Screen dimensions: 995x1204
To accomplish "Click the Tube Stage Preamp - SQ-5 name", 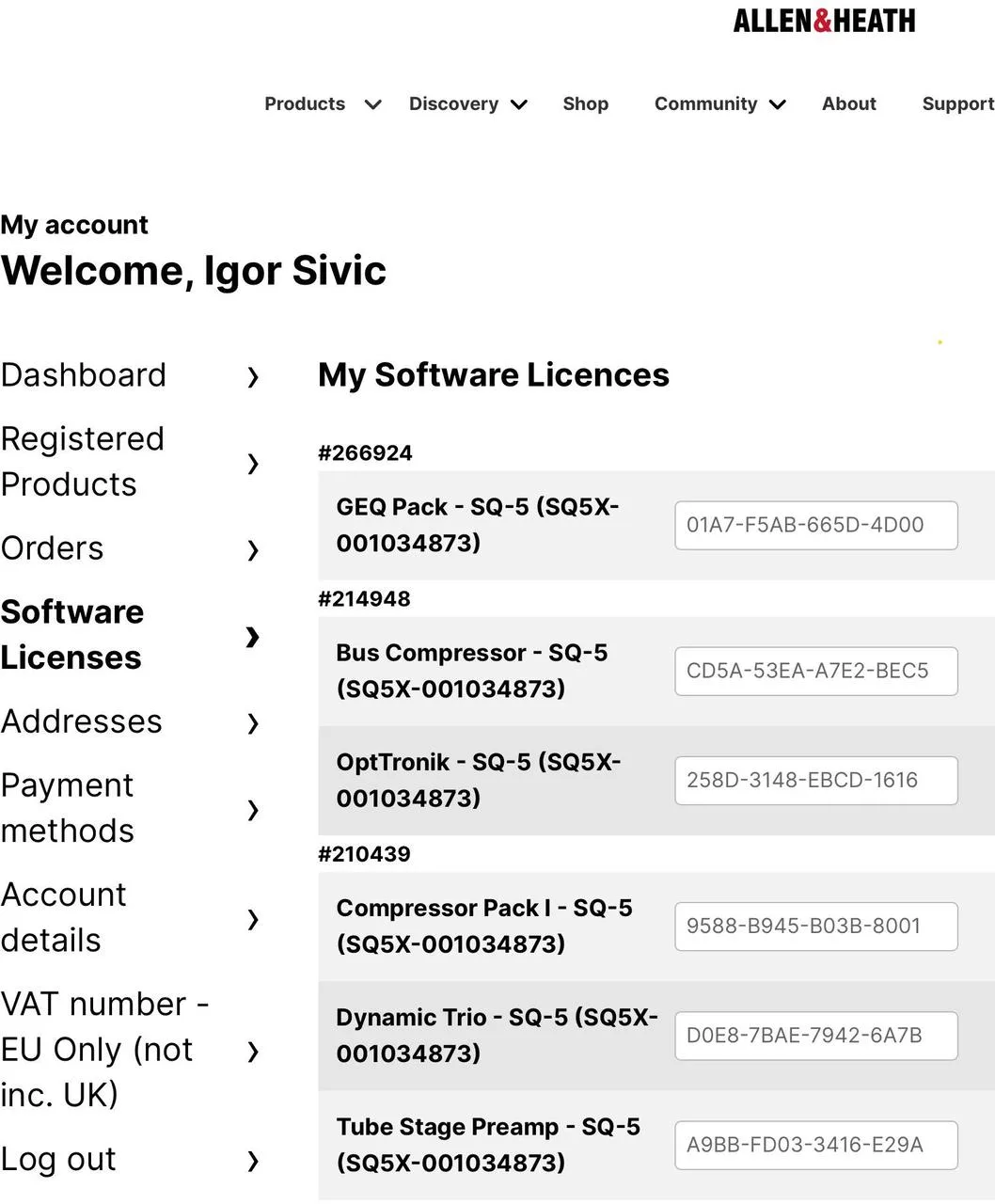I will [x=488, y=1144].
